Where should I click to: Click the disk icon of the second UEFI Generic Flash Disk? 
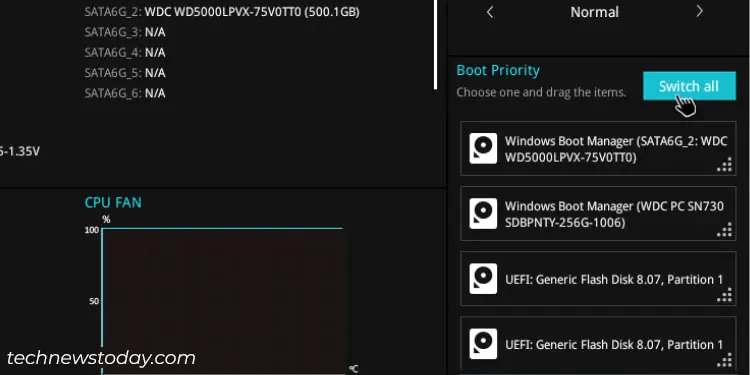click(483, 343)
